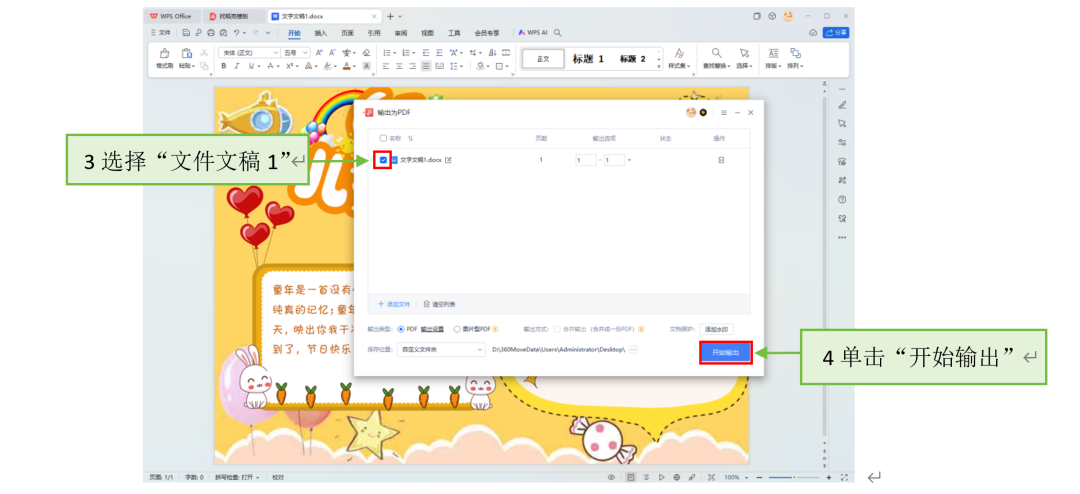Open the PDF dialog hamburger menu
Screen dimensions: 1080x494
click(x=723, y=112)
